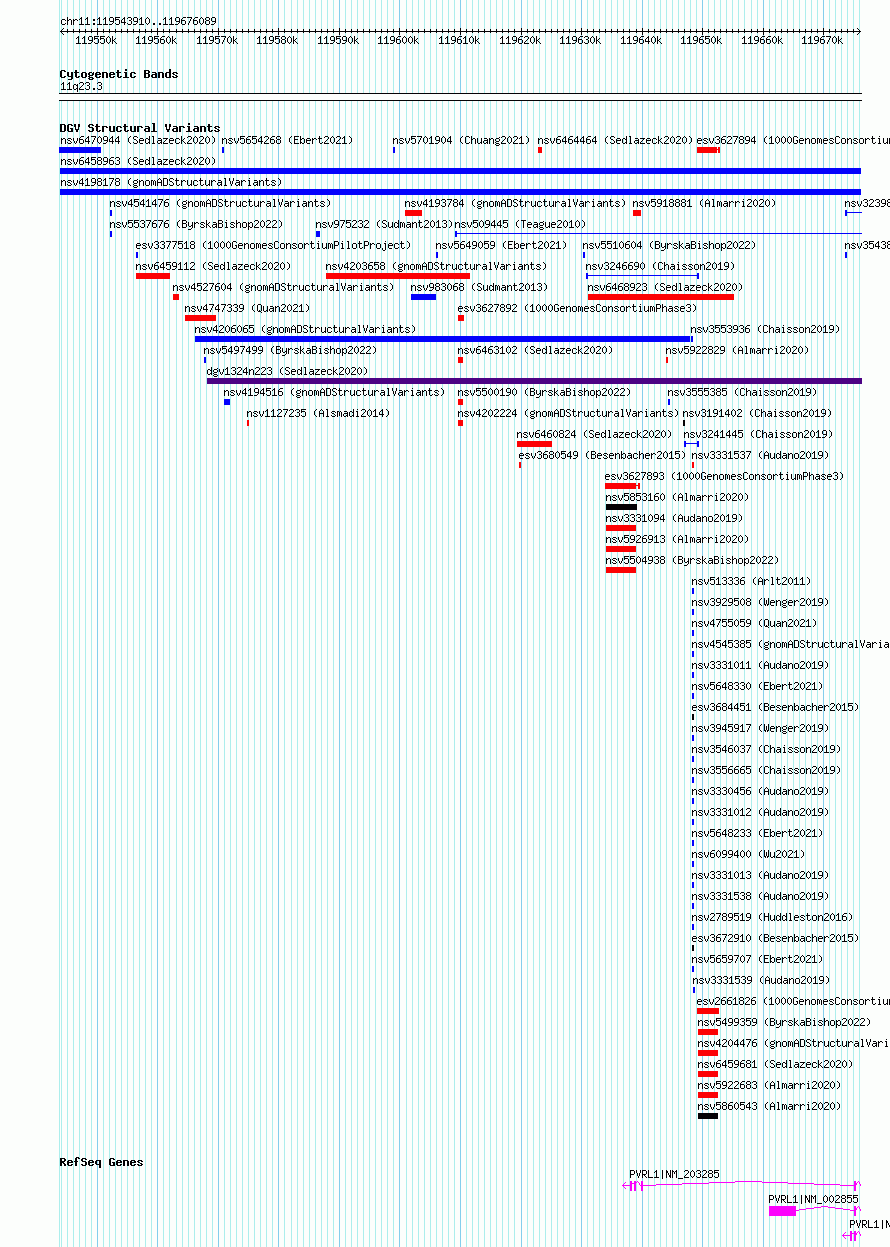Open variant nsv5649059 (Ebert2021)
Image resolution: width=890 pixels, height=1247 pixels.
pos(501,245)
